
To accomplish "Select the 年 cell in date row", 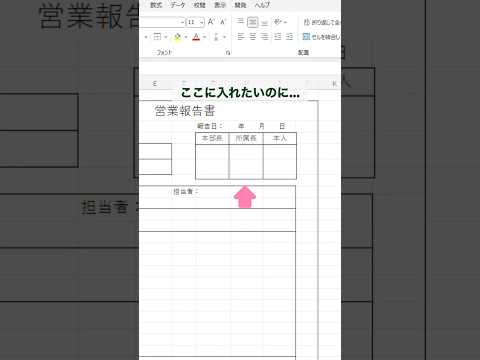I will pos(241,126).
